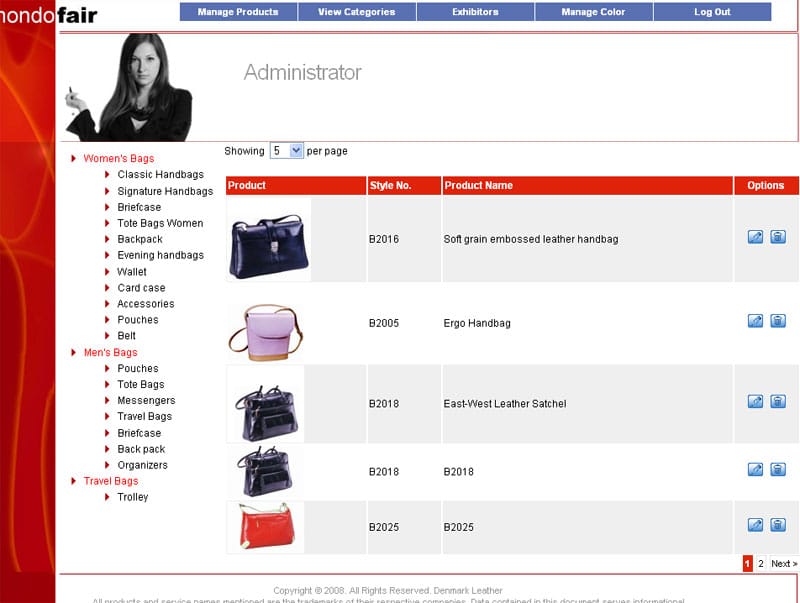Navigate using the Next pagination link
Screen dimensions: 800x603
click(782, 563)
